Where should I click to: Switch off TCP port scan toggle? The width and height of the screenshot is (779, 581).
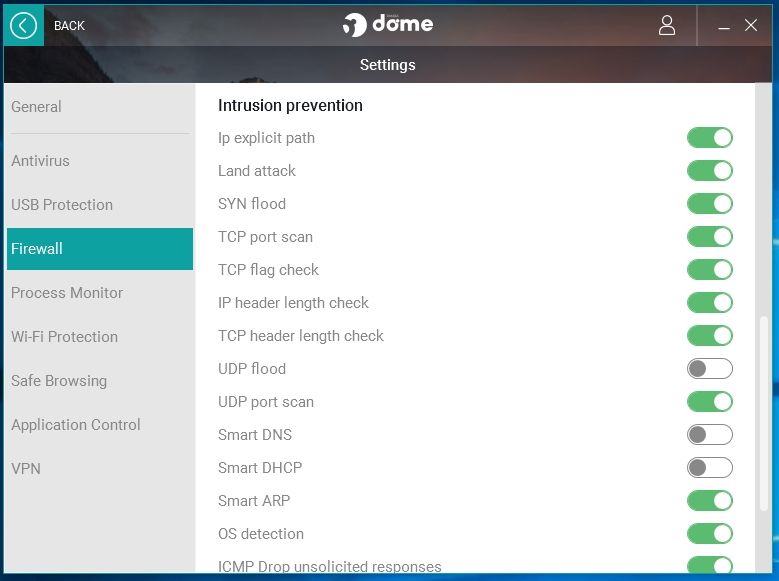click(x=710, y=237)
